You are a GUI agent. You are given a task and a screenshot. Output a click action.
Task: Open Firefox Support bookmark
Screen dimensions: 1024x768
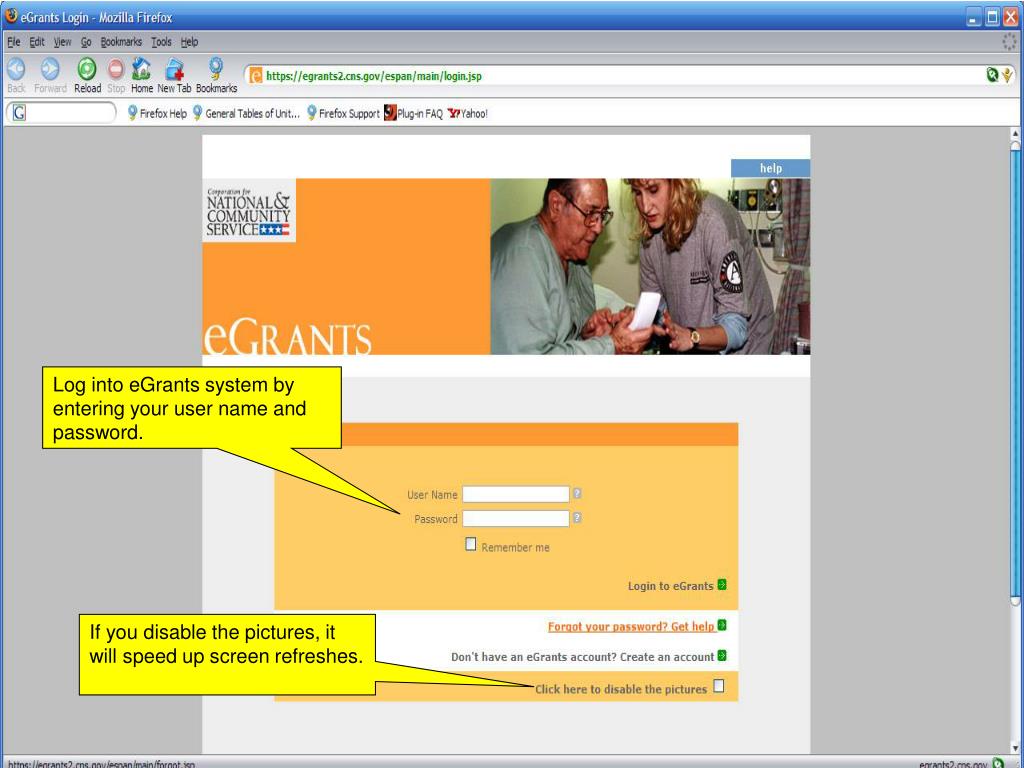tap(343, 114)
